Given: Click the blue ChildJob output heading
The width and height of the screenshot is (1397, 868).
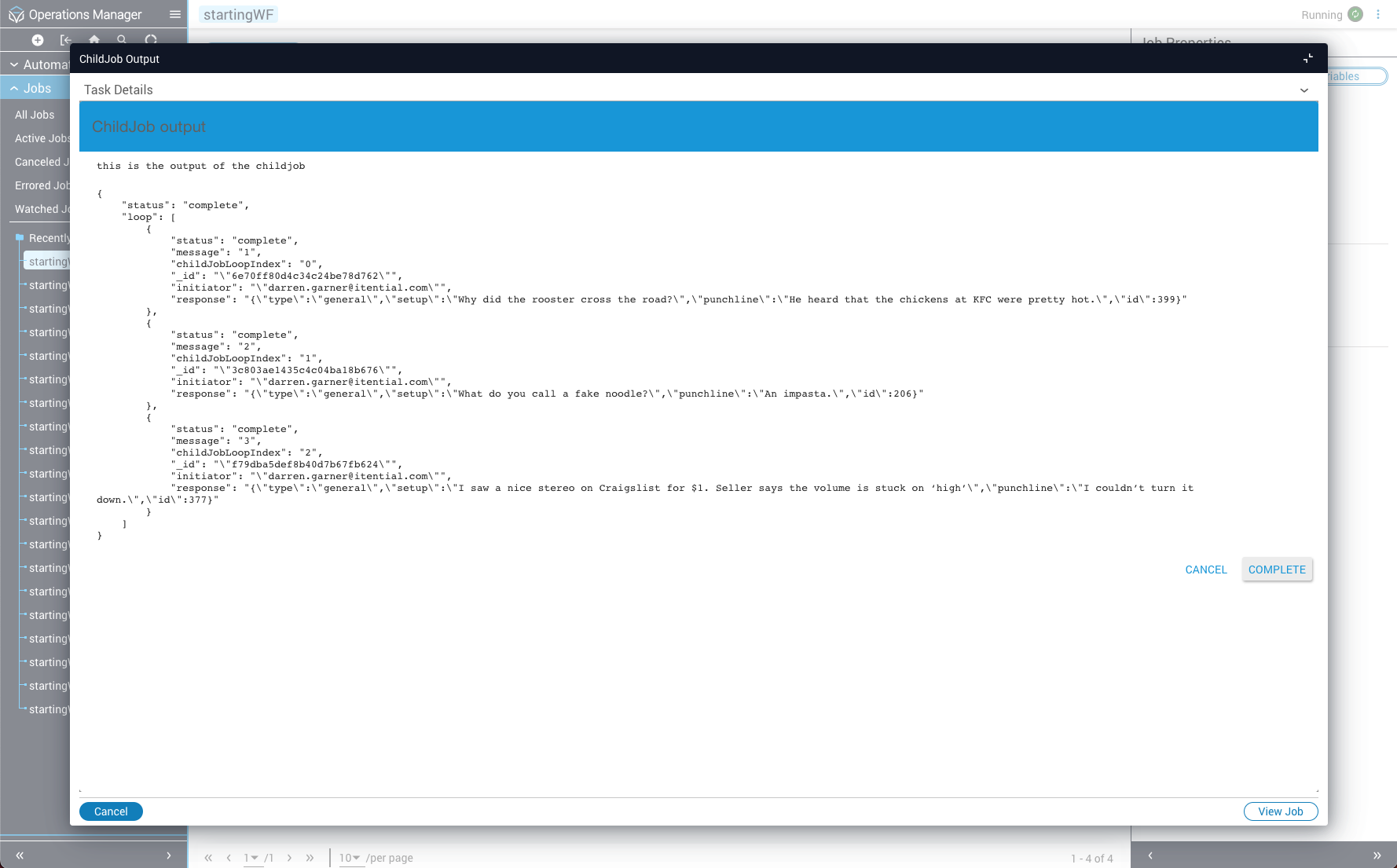Looking at the screenshot, I should coord(148,126).
